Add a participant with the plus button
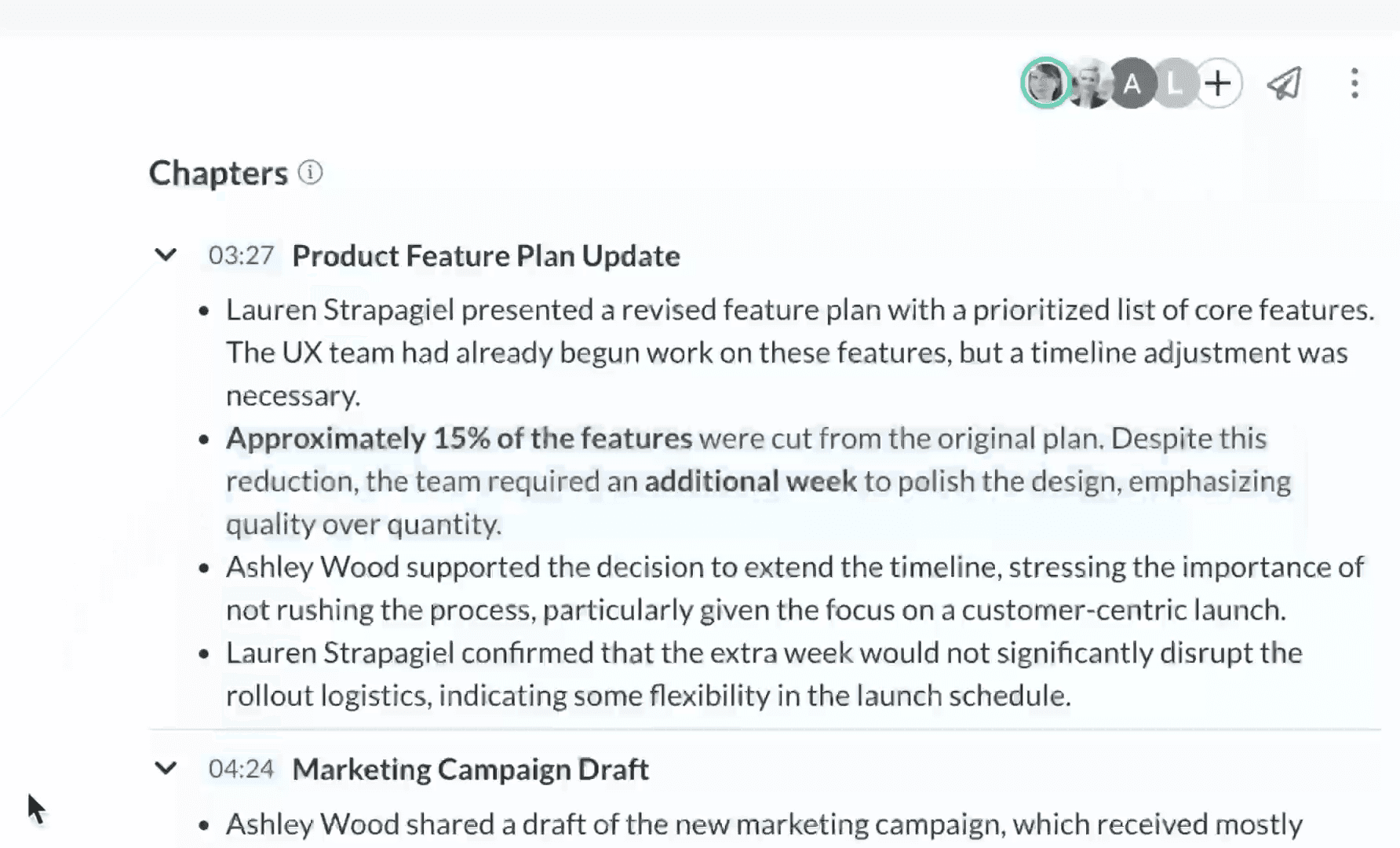Image resolution: width=1400 pixels, height=848 pixels. [1218, 82]
